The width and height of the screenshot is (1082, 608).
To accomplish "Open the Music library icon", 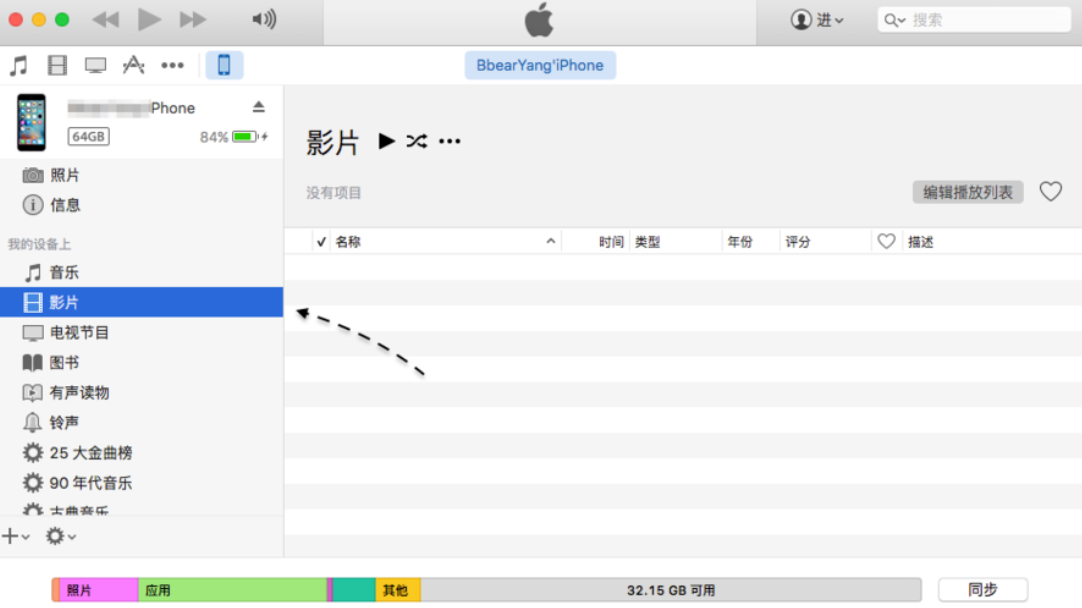I will click(19, 66).
